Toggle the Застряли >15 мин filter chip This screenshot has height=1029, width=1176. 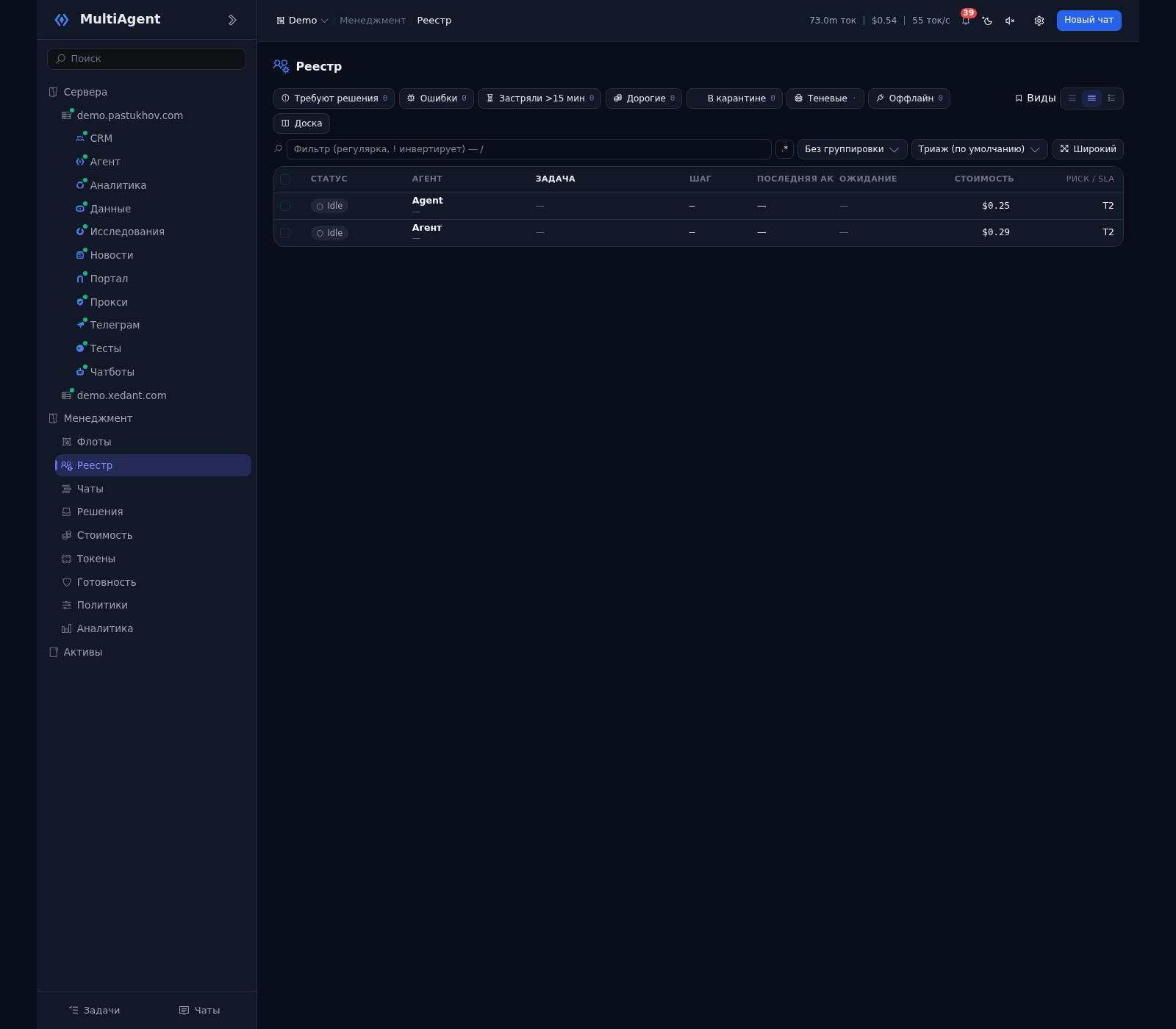pos(539,98)
